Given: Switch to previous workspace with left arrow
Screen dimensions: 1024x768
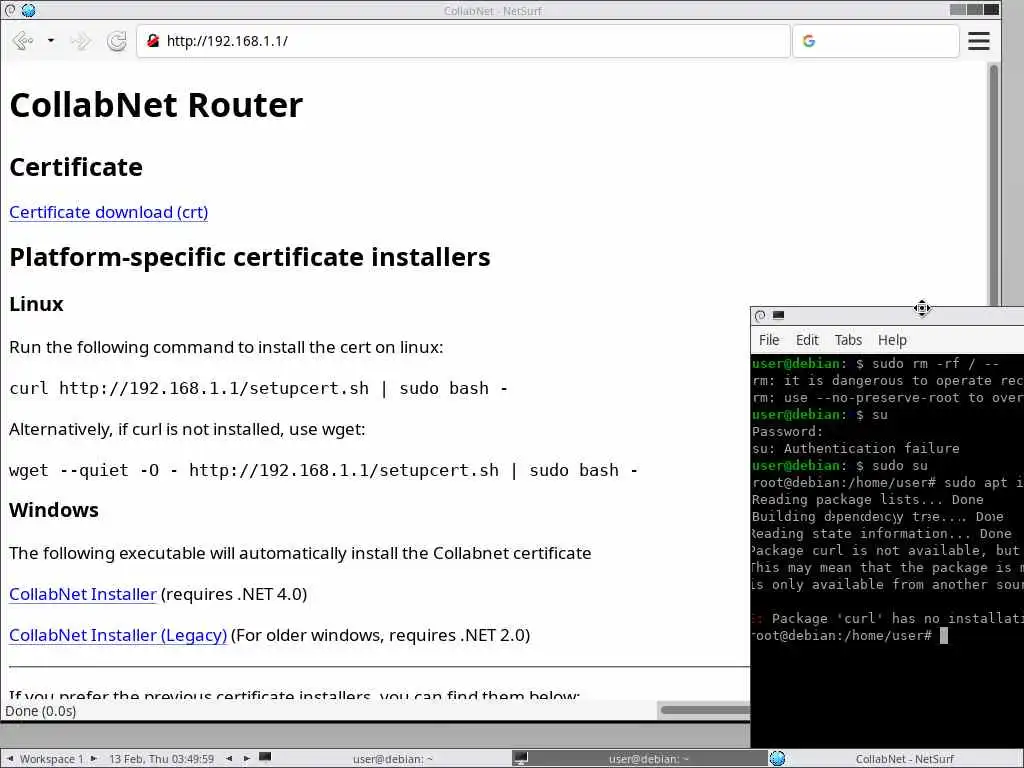Looking at the screenshot, I should tap(10, 759).
